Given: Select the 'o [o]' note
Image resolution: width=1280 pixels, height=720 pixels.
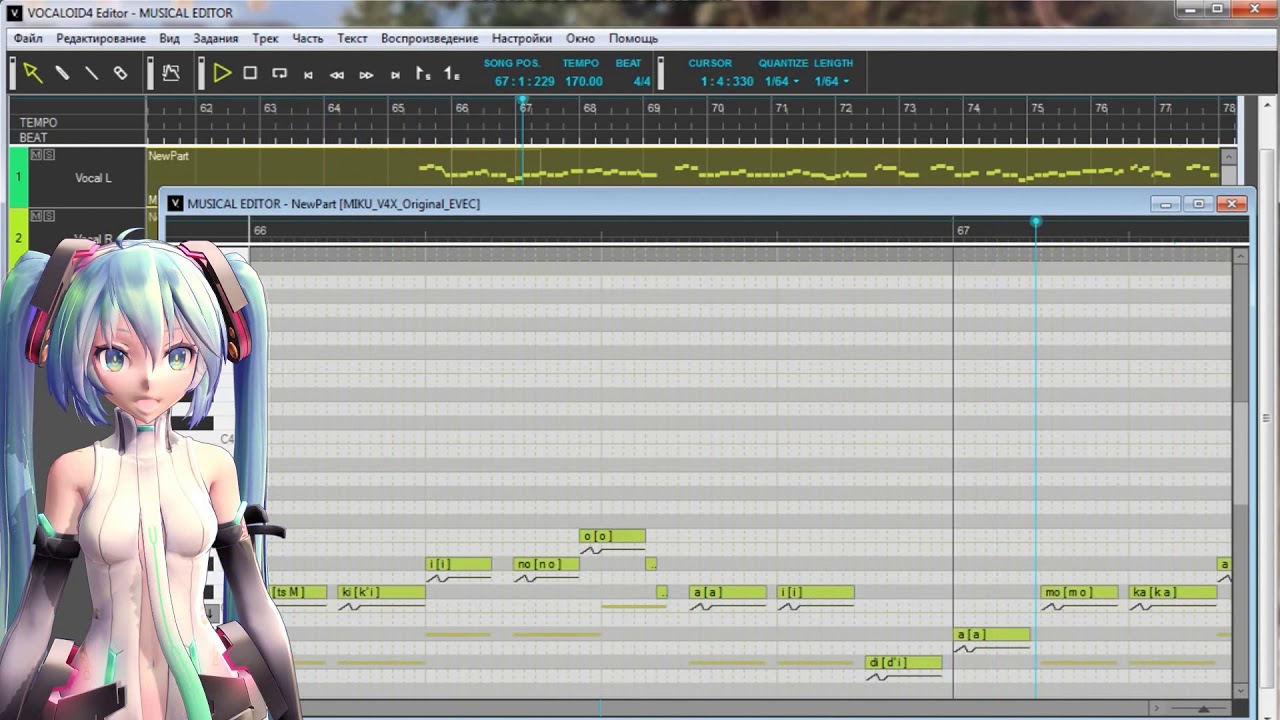Looking at the screenshot, I should pos(612,536).
